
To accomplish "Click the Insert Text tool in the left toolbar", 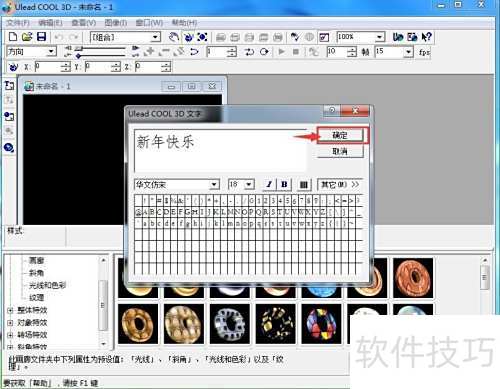I will coord(9,86).
